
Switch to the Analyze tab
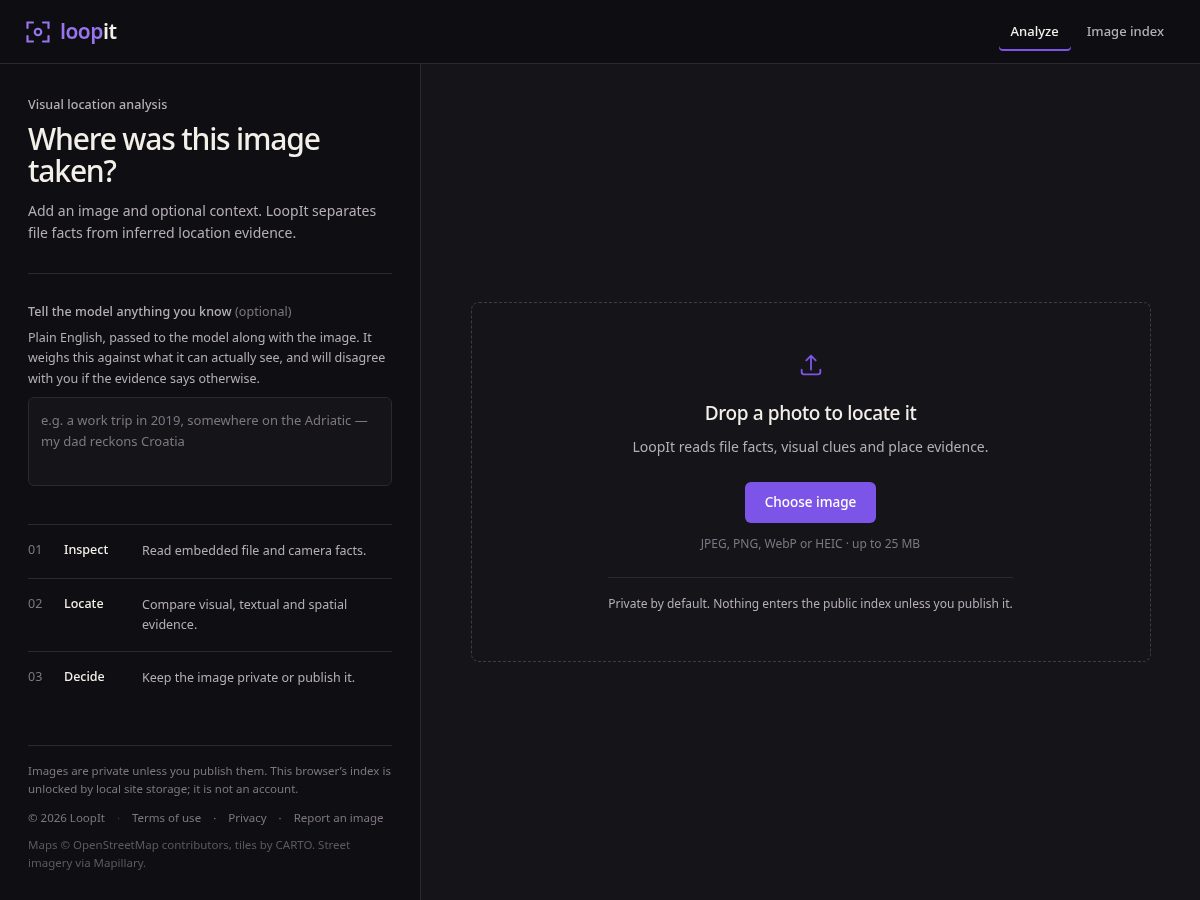(1034, 32)
